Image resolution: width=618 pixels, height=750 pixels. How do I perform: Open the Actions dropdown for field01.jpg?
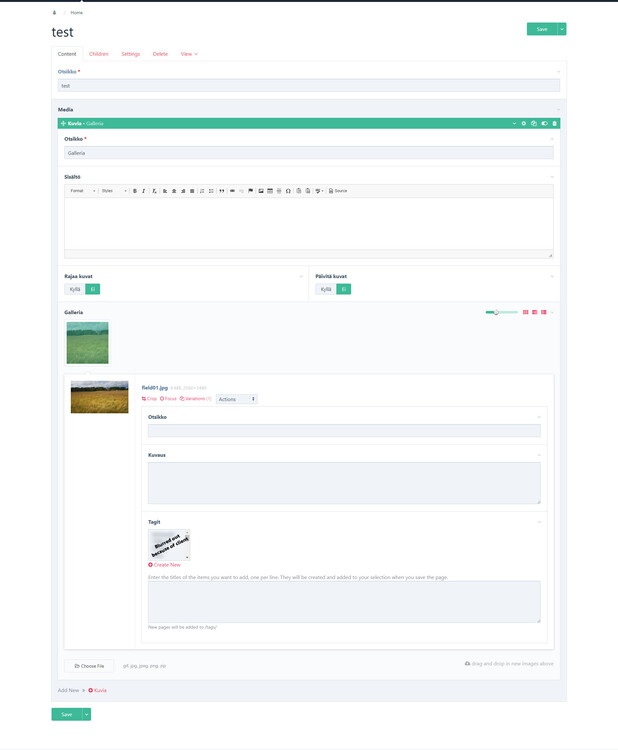[236, 399]
